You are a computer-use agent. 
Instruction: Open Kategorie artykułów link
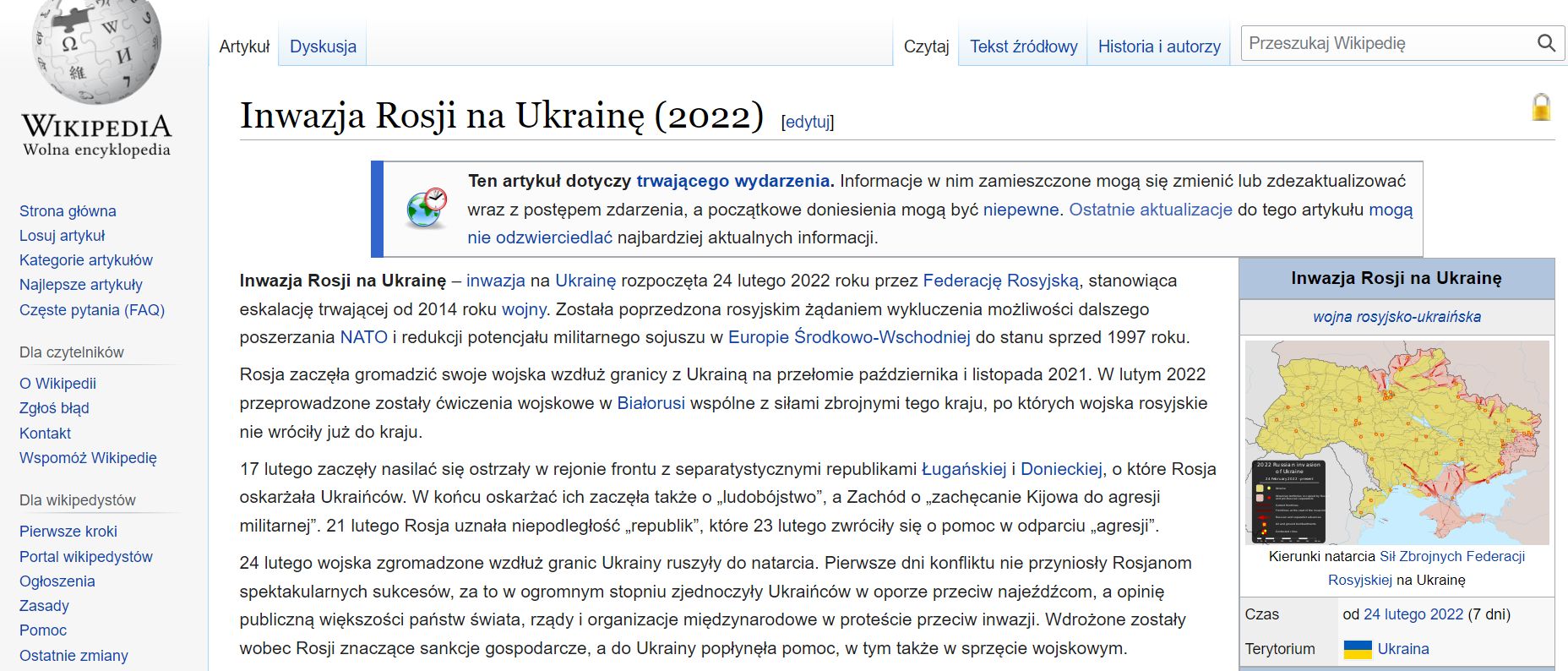[86, 260]
